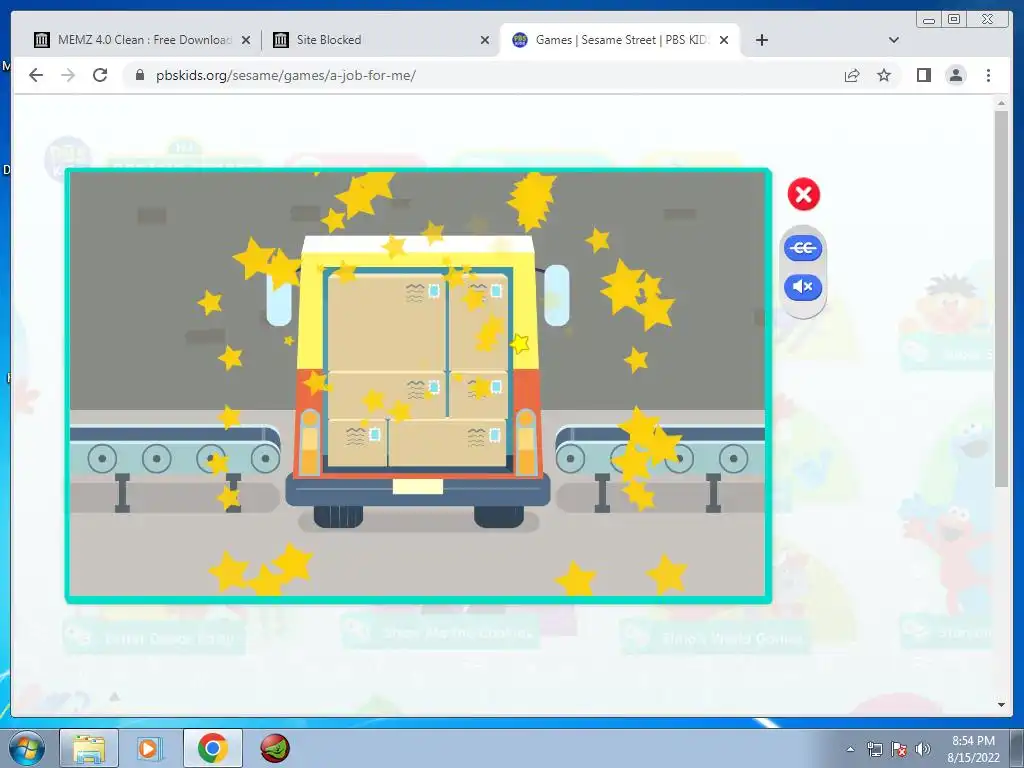The height and width of the screenshot is (768, 1024).
Task: Focus the pbskids.org address bar
Action: click(x=483, y=75)
